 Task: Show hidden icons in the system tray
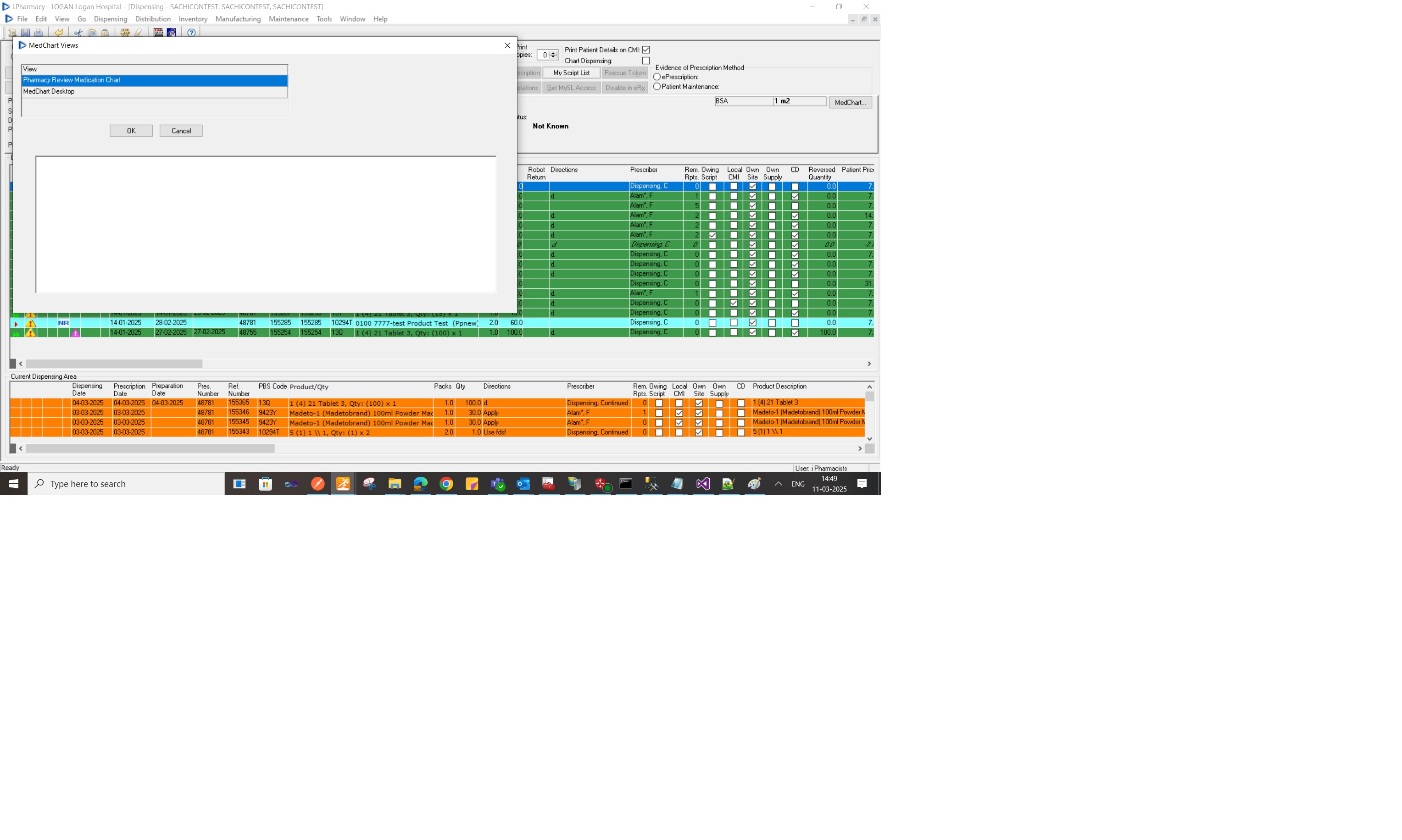pyautogui.click(x=778, y=484)
